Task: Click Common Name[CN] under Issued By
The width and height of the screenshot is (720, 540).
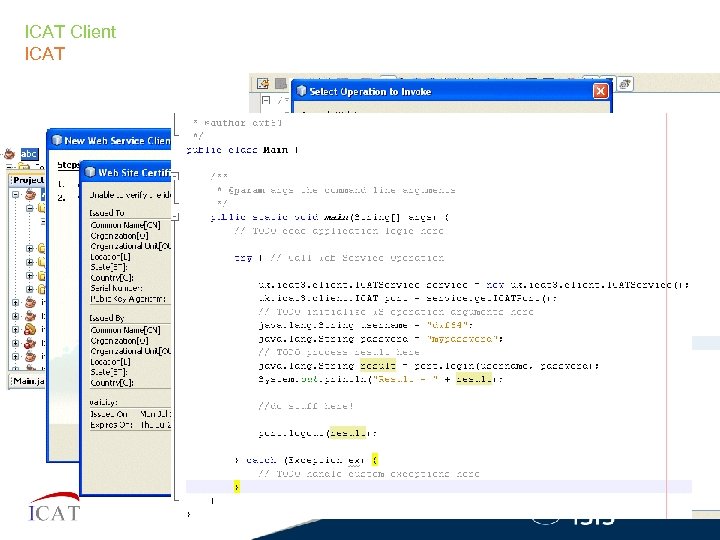Action: tap(125, 330)
